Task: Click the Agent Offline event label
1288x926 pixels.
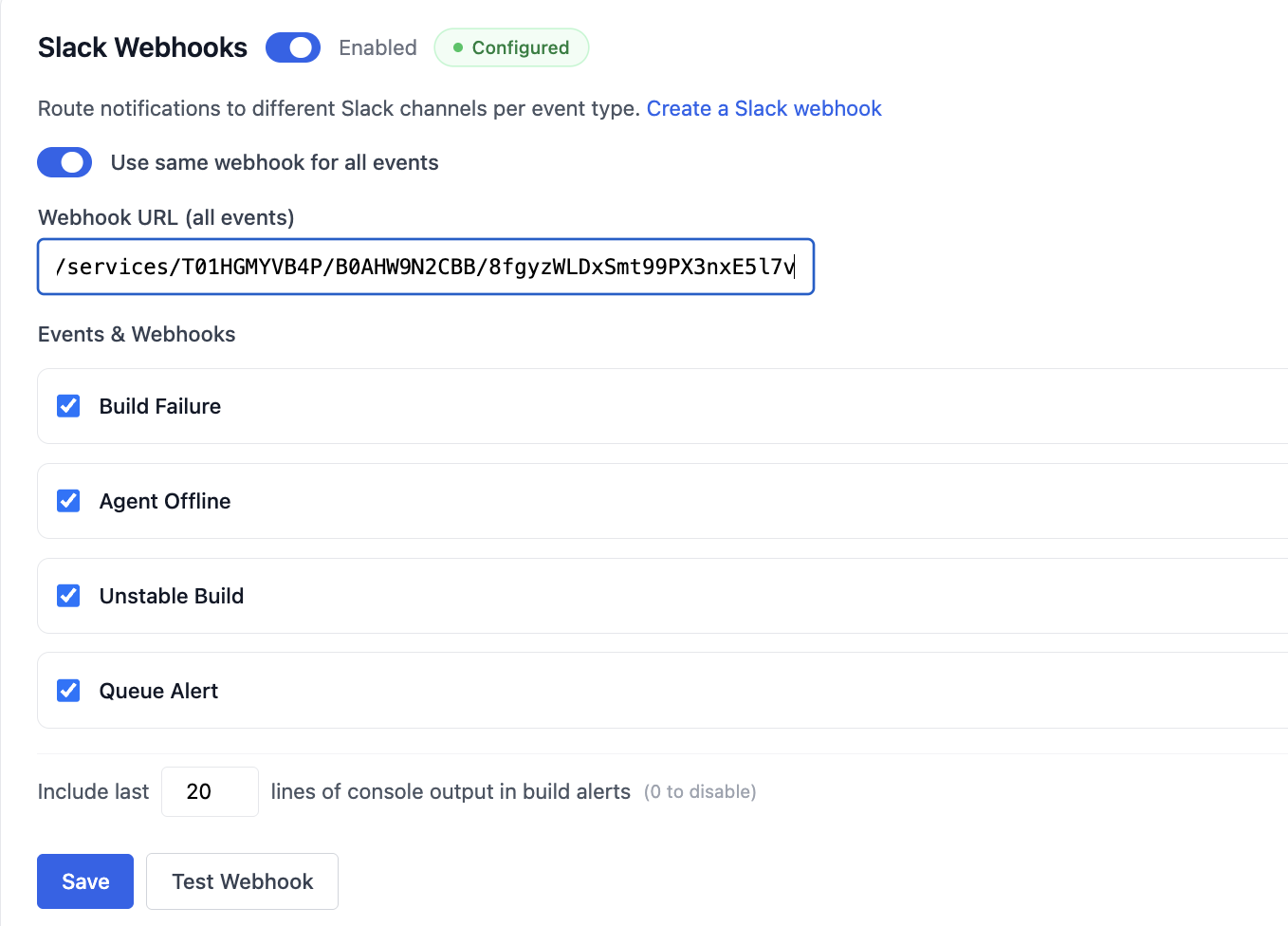Action: [x=165, y=501]
